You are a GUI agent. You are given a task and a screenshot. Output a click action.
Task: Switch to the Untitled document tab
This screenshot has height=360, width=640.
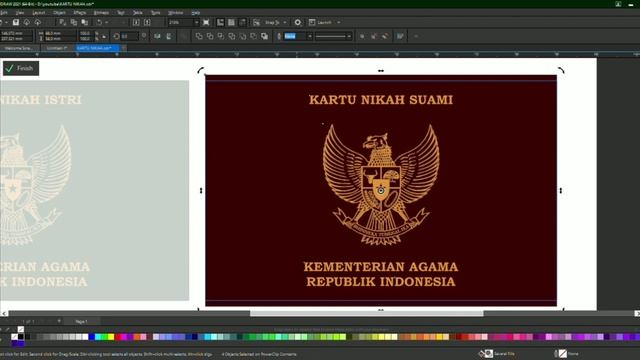(x=57, y=48)
